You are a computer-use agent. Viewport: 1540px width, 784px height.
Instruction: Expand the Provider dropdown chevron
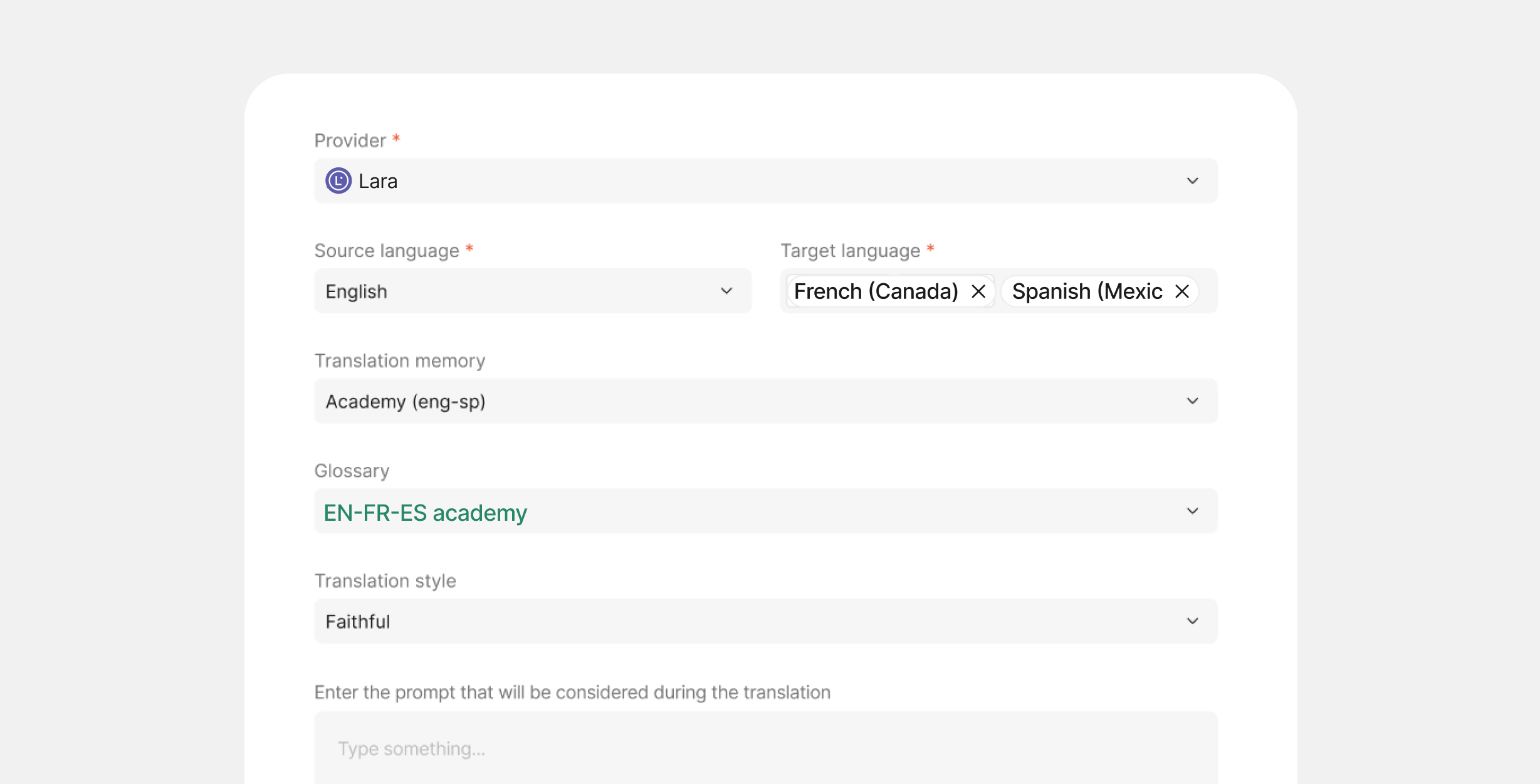point(1192,181)
